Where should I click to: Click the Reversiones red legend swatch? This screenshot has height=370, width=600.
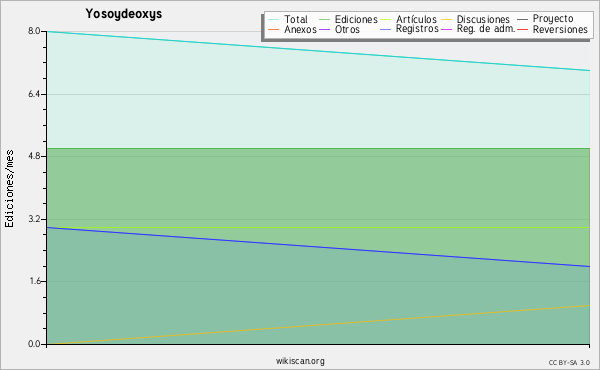522,29
